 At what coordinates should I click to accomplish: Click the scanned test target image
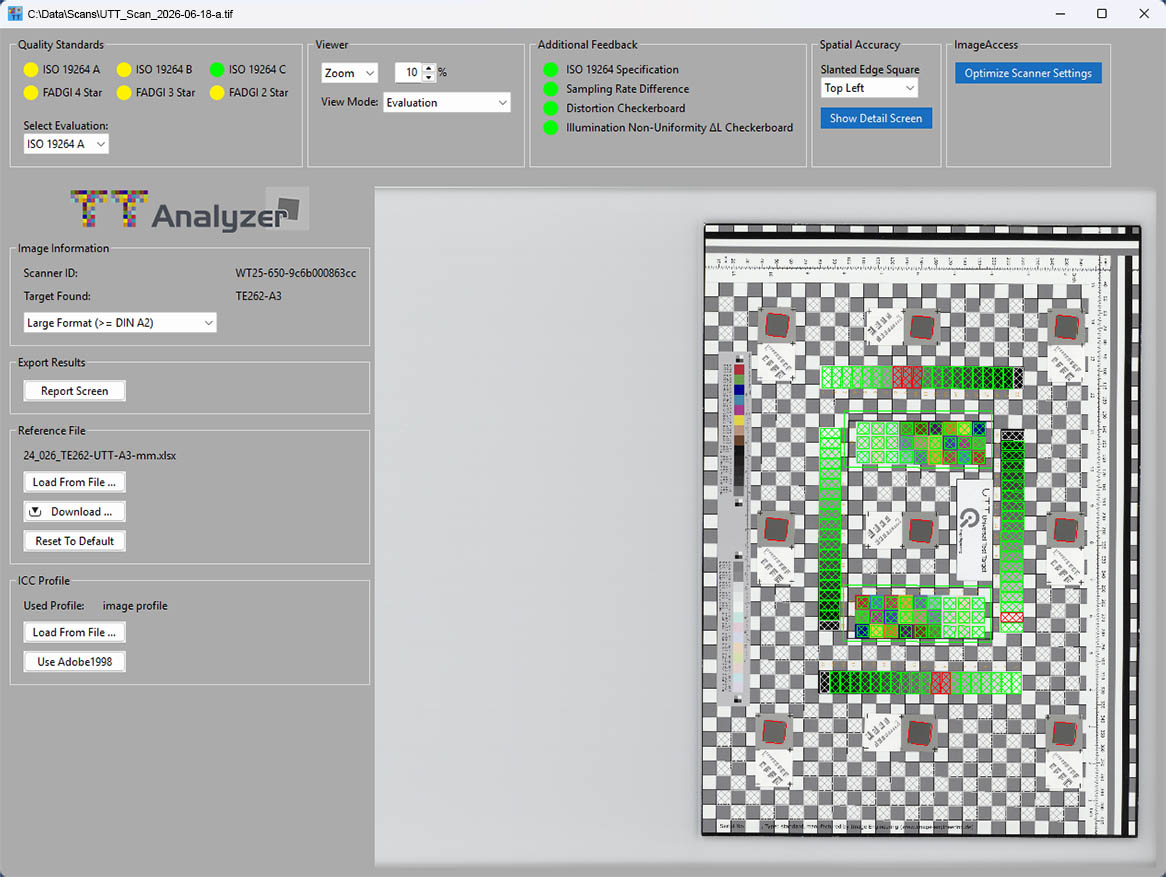921,530
